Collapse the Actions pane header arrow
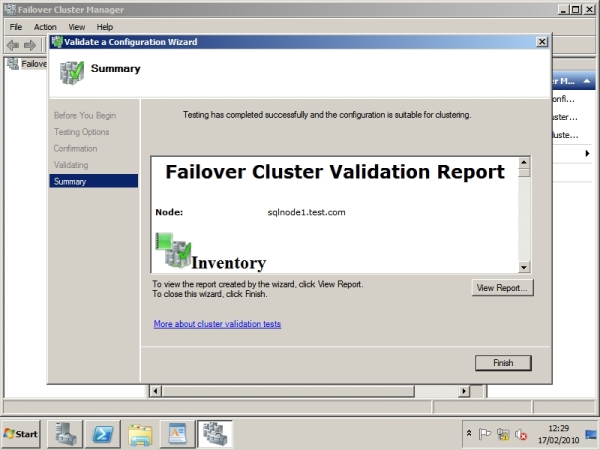 pos(587,81)
